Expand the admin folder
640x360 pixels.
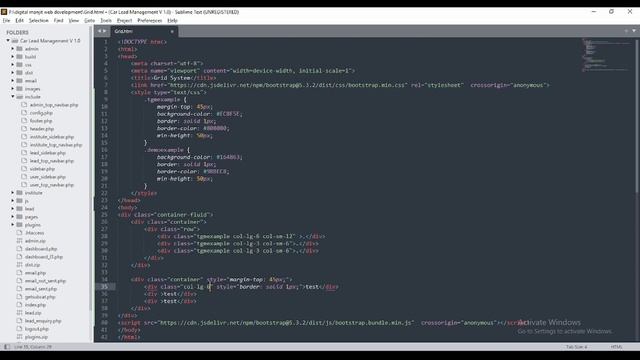point(13,49)
